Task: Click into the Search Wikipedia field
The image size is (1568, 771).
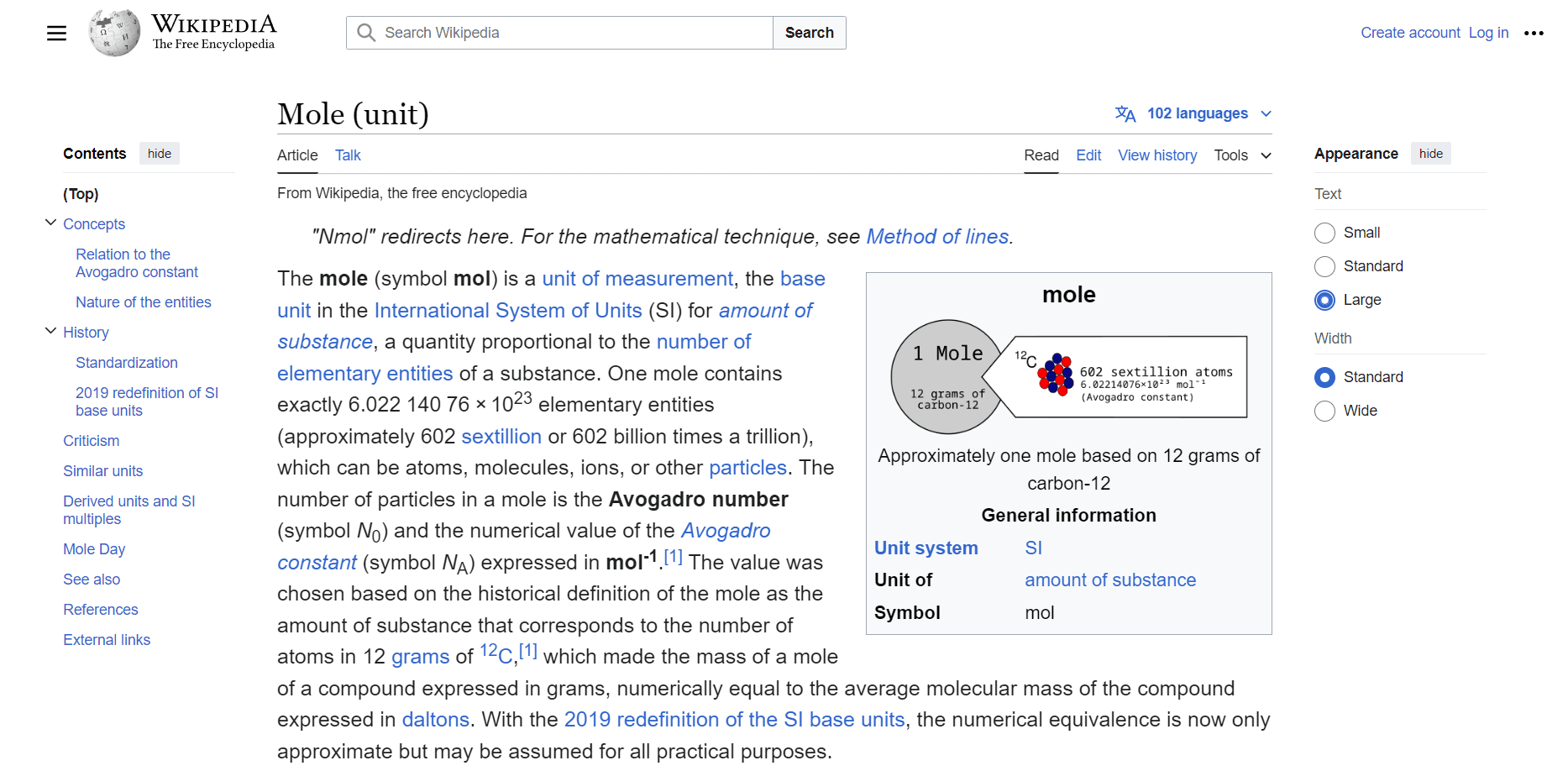Action: point(571,33)
